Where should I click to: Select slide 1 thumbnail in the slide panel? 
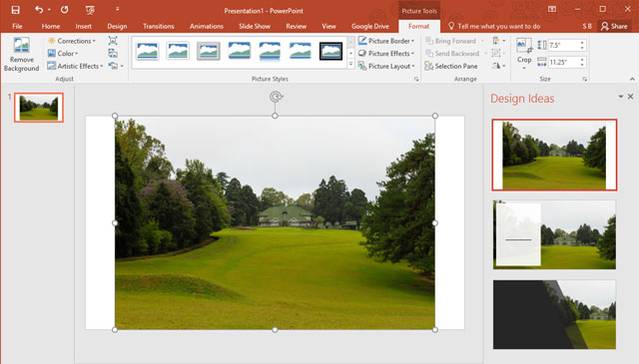[39, 108]
